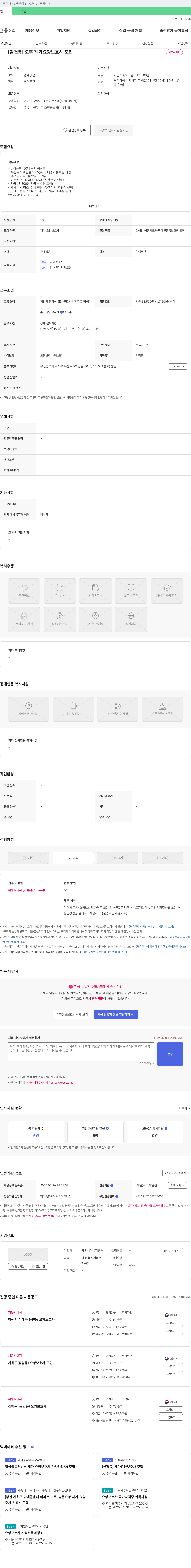Open the 직업 능력 개발 menu

tap(131, 30)
